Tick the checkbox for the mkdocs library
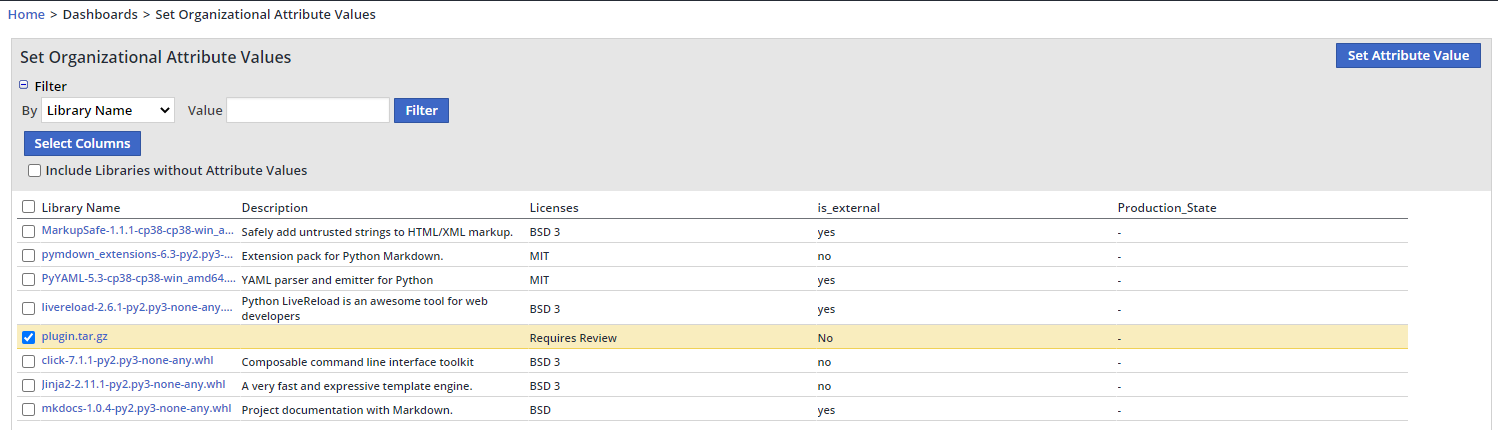Image resolution: width=1498 pixels, height=430 pixels. (29, 409)
